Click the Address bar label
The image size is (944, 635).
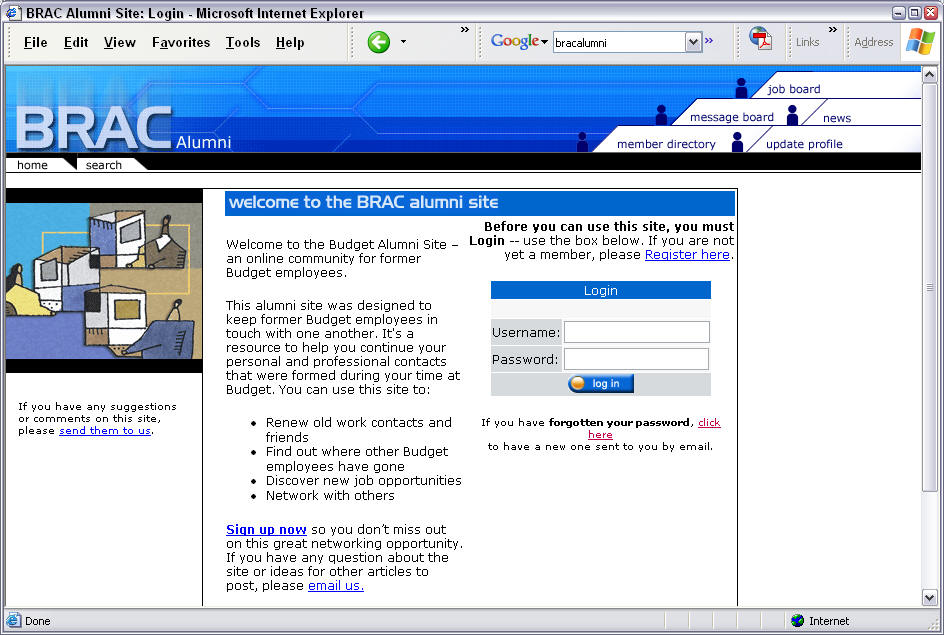point(874,42)
